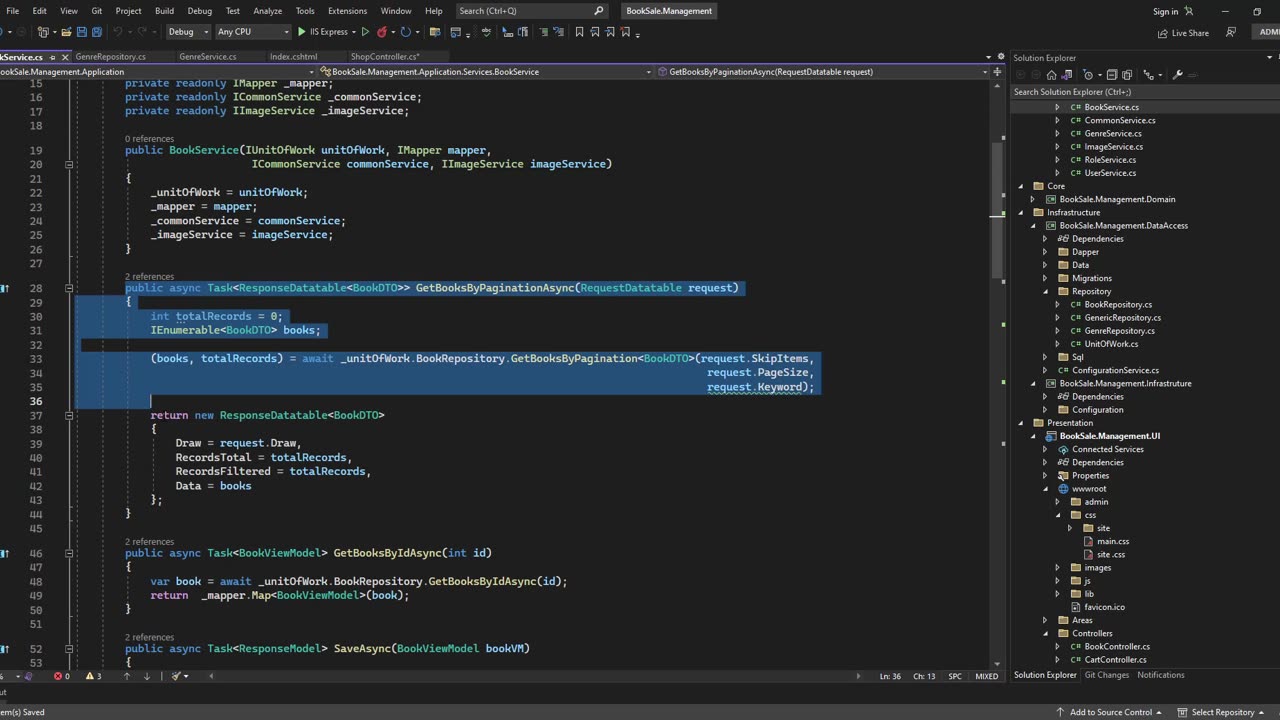Go to previous issue up arrow
Viewport: 1280px width, 720px height.
point(126,676)
